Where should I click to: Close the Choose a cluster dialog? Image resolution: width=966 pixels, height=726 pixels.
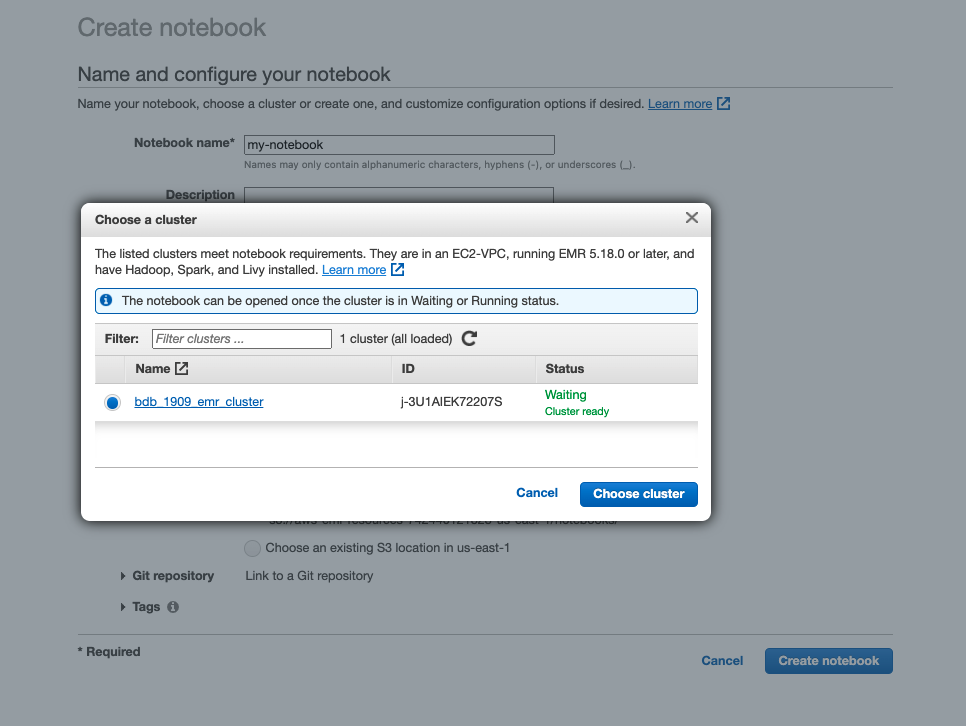[x=691, y=218]
